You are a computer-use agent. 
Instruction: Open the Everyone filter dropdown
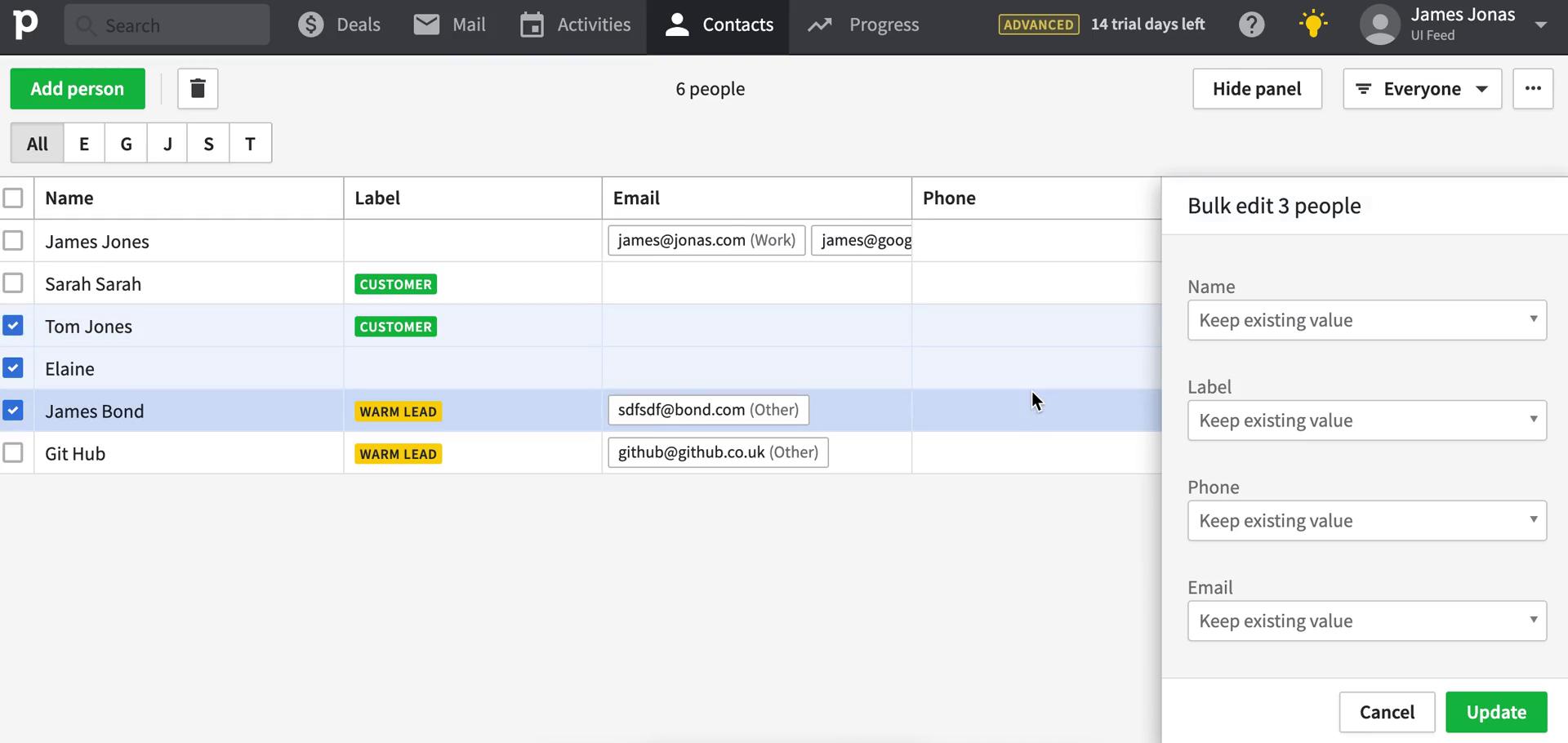coord(1422,88)
